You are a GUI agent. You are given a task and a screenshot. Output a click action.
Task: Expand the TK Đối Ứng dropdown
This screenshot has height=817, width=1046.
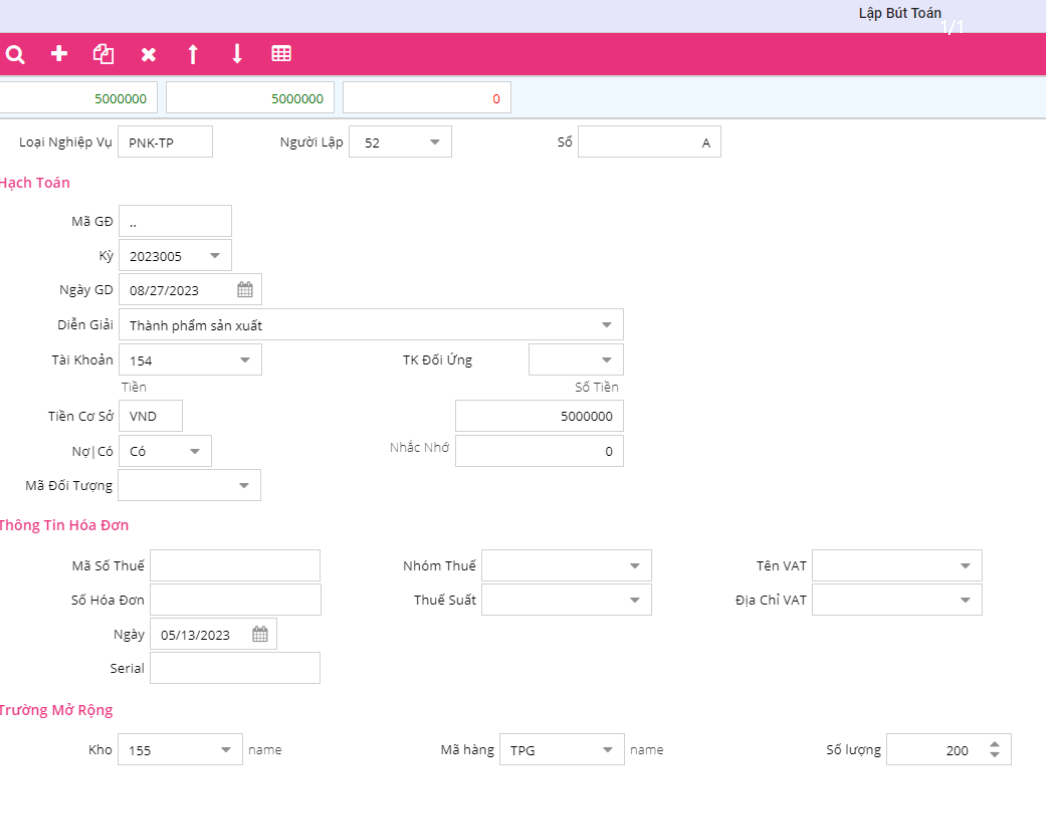606,360
